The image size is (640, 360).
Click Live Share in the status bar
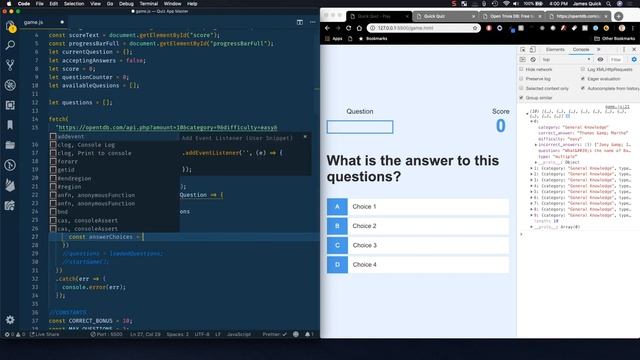(44, 334)
